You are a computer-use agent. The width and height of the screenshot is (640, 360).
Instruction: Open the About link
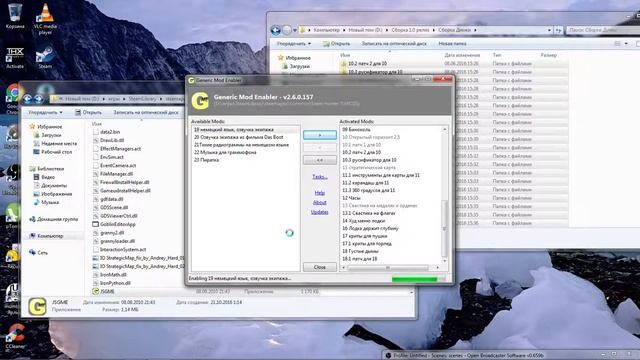[x=320, y=202]
